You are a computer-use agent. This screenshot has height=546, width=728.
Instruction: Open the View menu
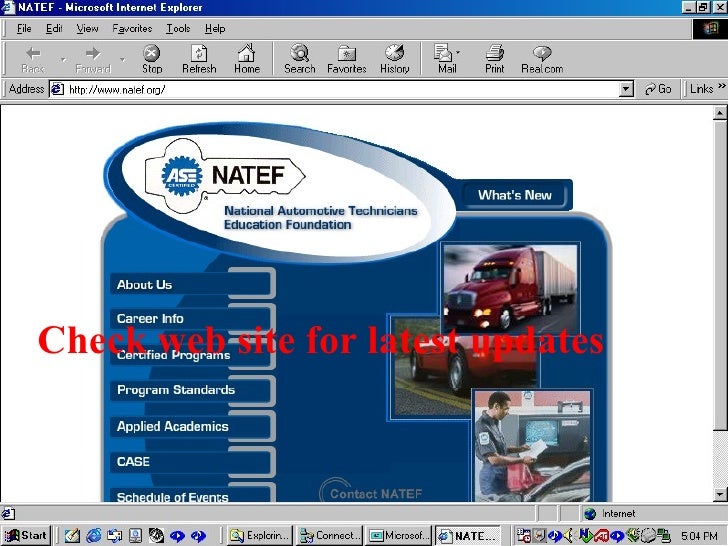87,29
